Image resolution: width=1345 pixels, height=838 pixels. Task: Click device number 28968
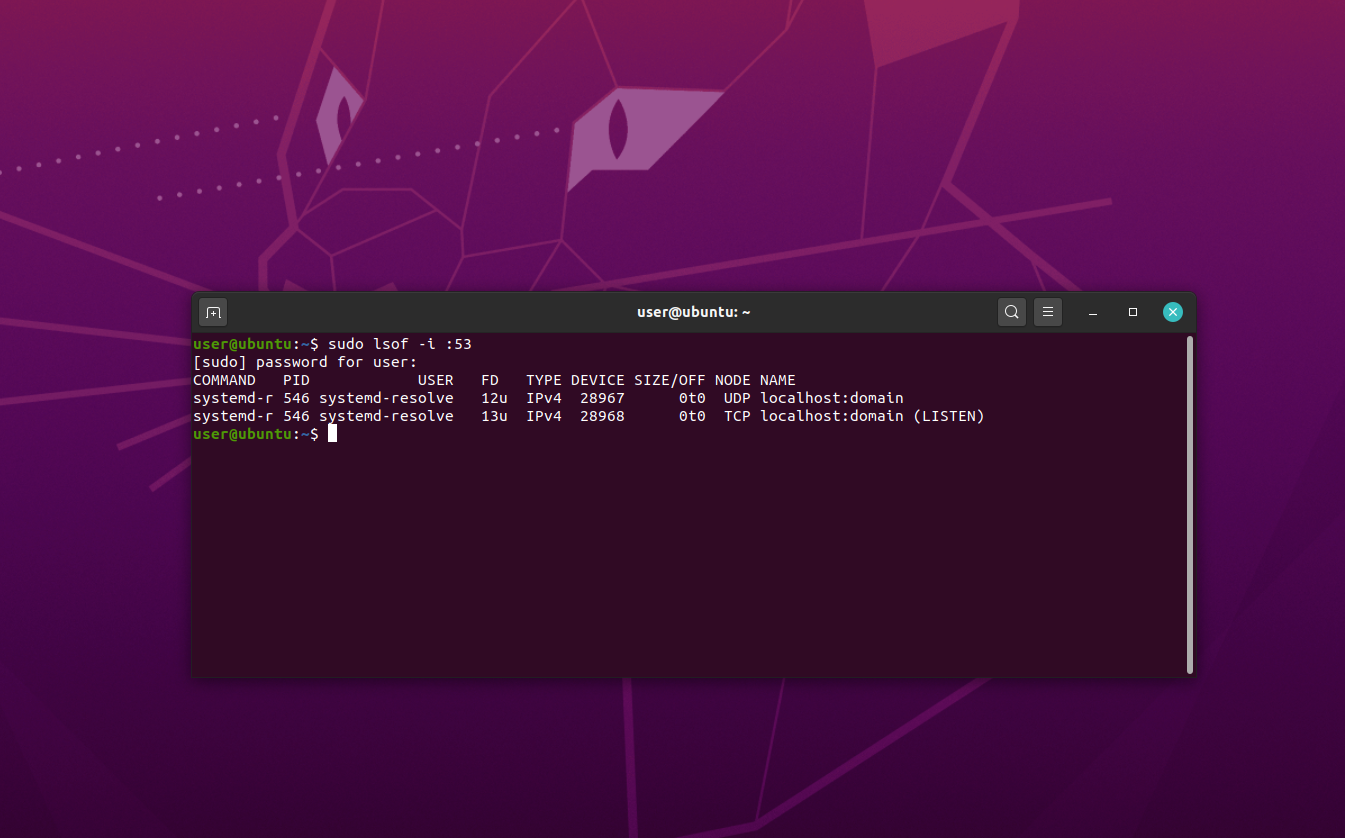602,416
